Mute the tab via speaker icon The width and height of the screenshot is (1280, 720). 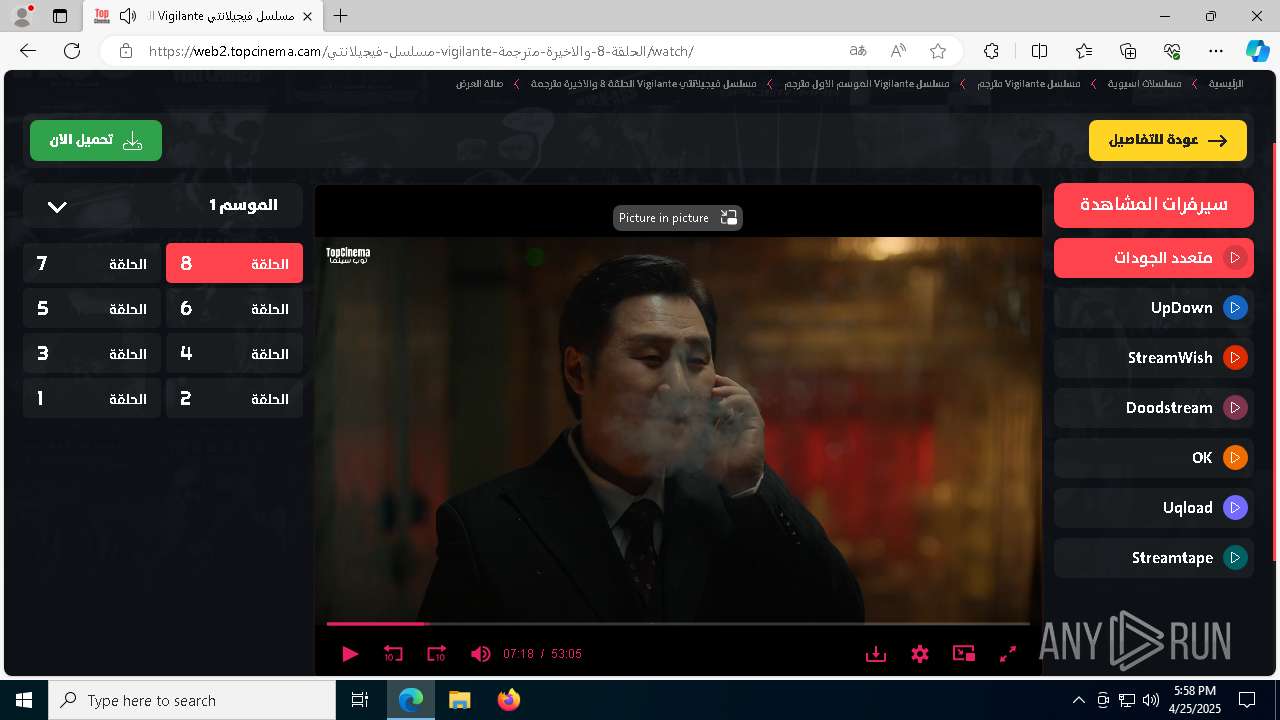click(128, 16)
